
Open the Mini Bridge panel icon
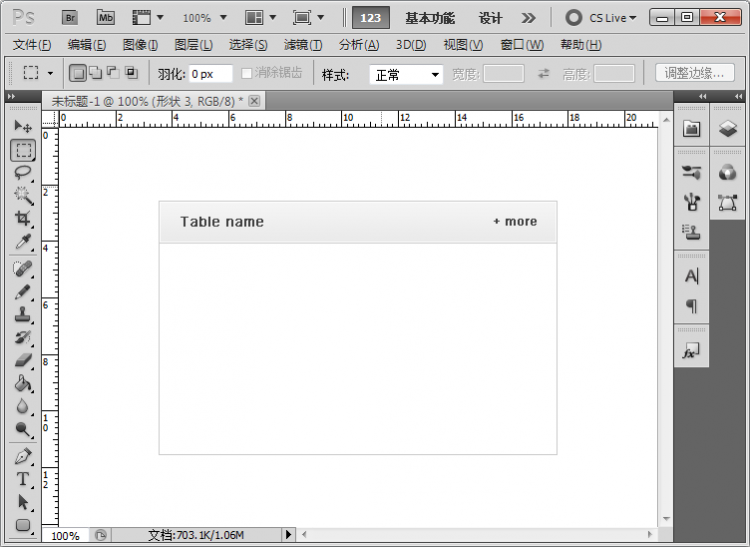(692, 128)
